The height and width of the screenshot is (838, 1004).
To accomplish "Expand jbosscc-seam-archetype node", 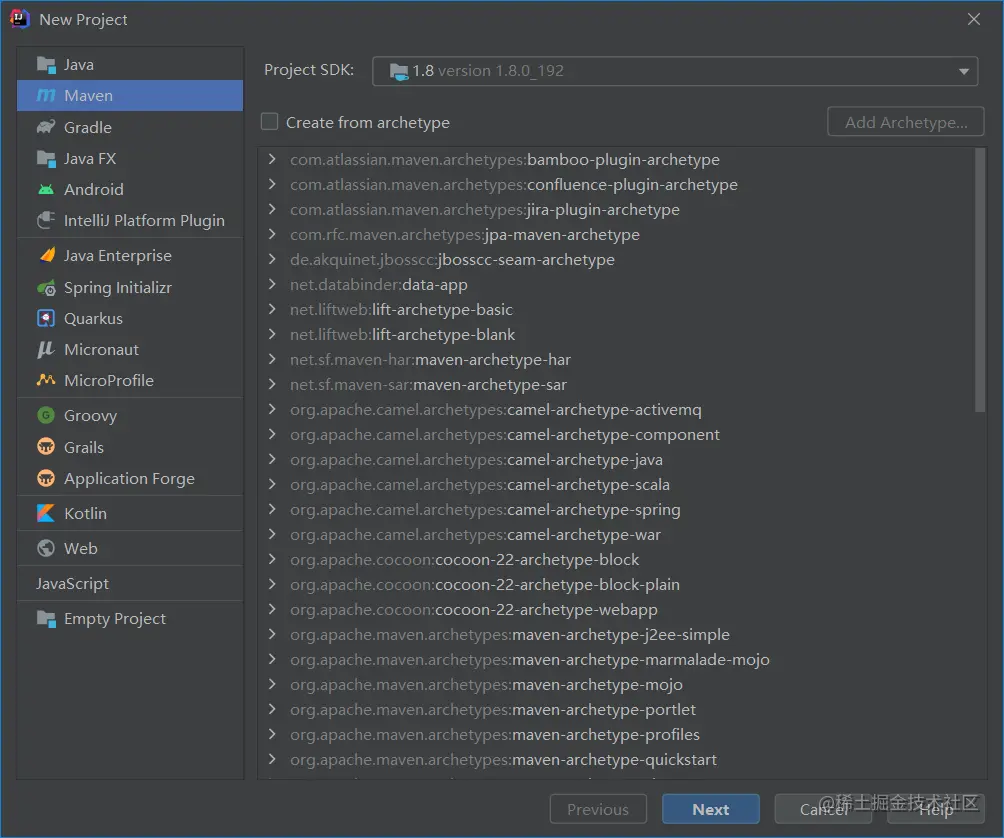I will point(272,259).
